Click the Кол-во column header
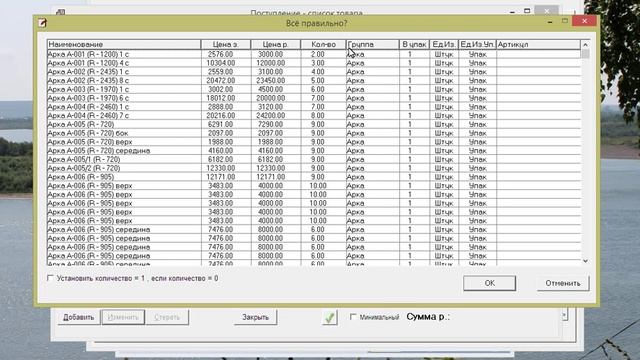Screen dimensions: 640x360 point(323,44)
